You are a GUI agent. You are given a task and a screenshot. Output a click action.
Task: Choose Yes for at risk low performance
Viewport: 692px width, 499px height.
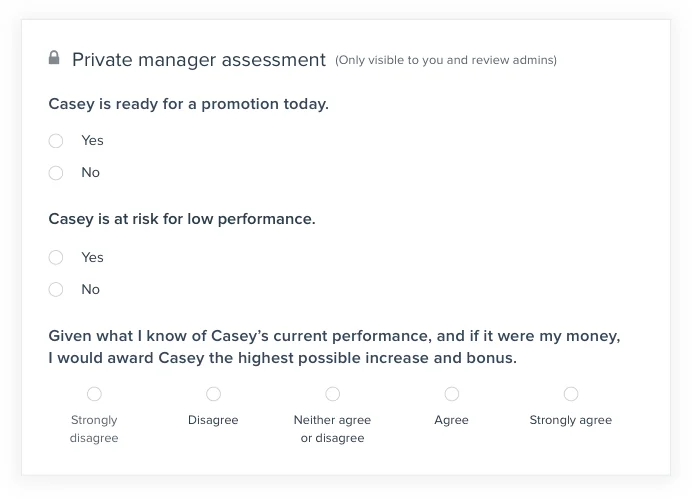point(56,258)
